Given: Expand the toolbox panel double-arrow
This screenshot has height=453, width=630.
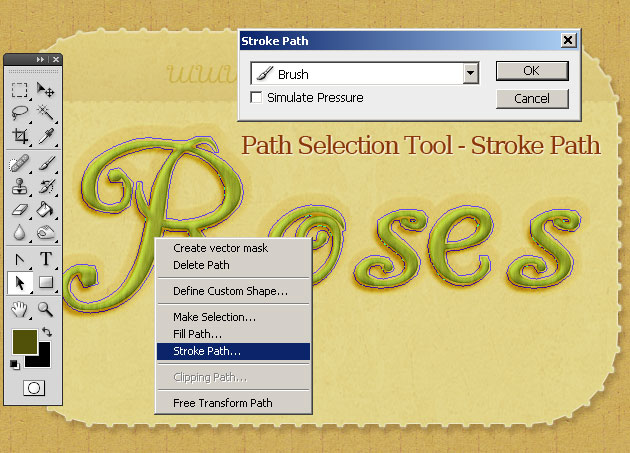Looking at the screenshot, I should click(x=42, y=60).
